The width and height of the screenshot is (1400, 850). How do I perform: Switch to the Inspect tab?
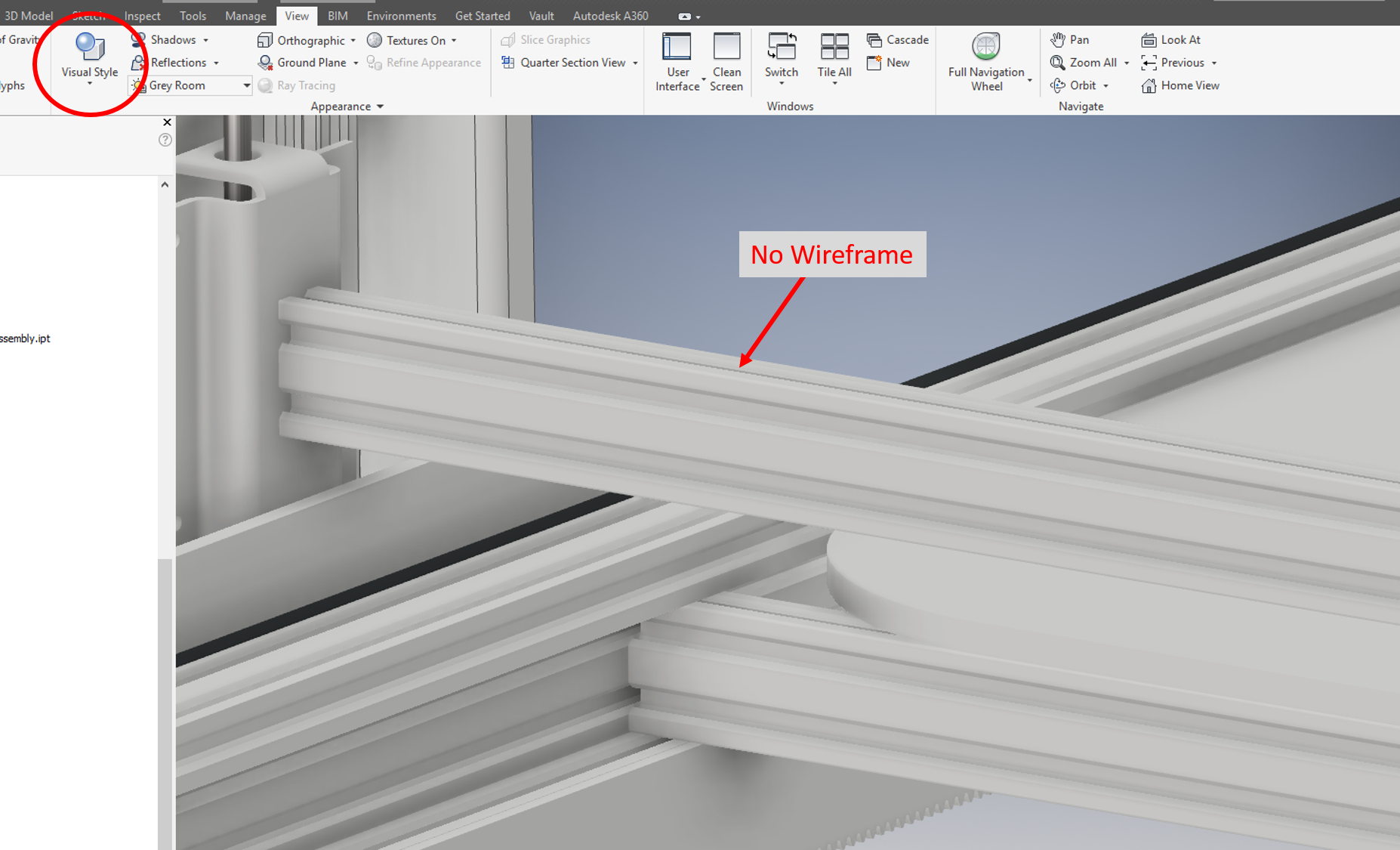142,16
